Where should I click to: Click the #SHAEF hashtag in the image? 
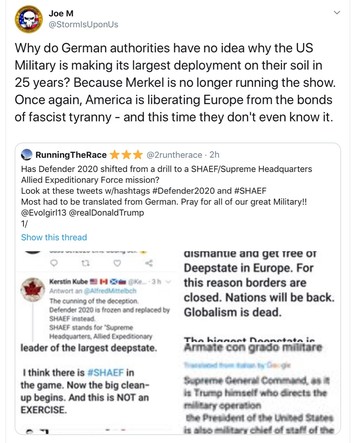point(105,372)
